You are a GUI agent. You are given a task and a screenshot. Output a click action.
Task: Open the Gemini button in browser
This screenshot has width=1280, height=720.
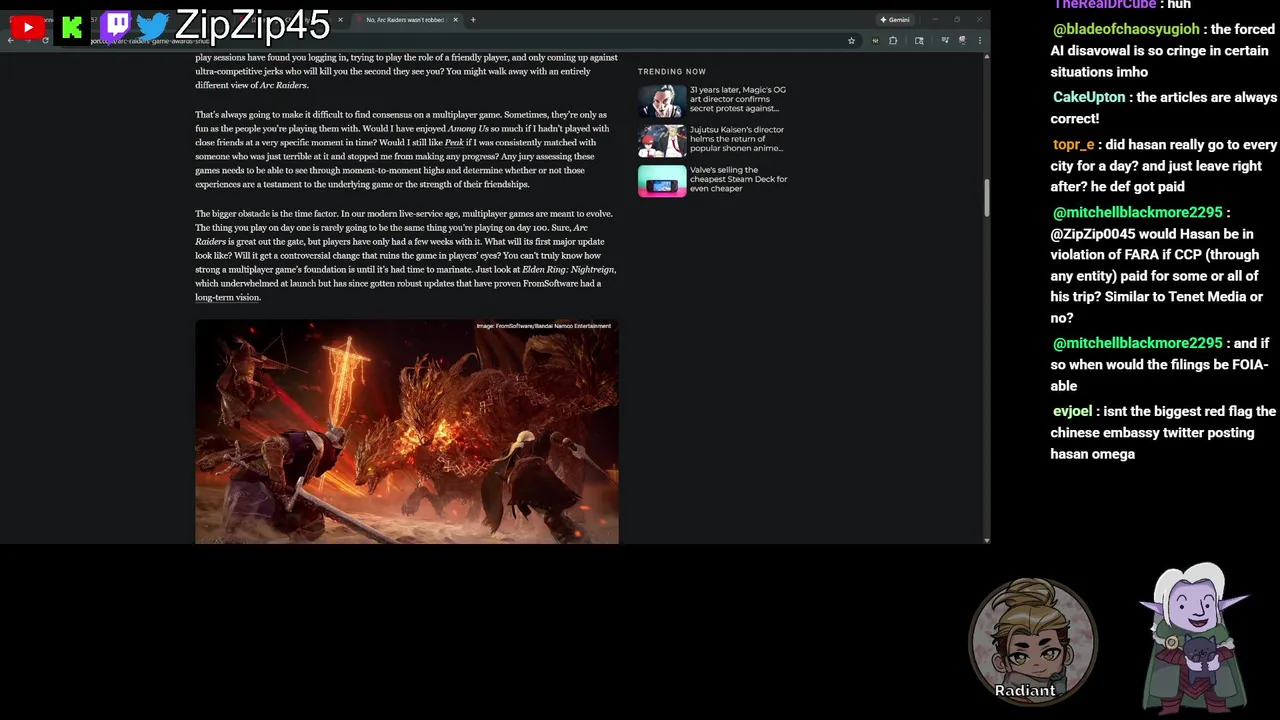click(895, 19)
